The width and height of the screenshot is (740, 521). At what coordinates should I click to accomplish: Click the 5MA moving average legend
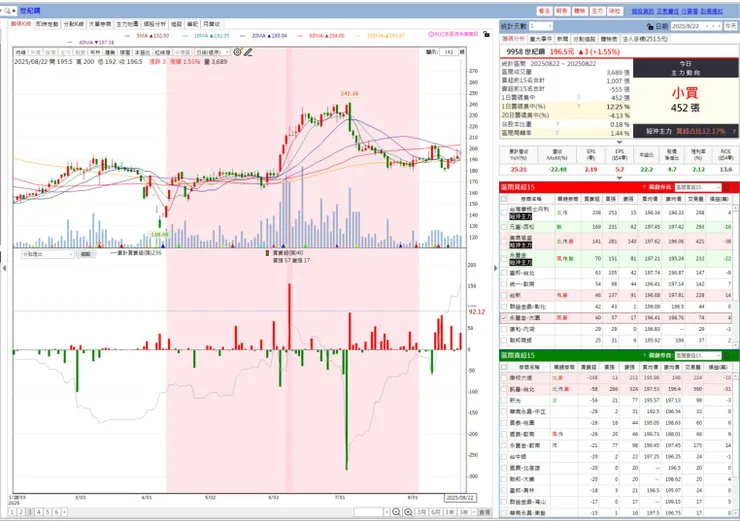click(x=152, y=35)
